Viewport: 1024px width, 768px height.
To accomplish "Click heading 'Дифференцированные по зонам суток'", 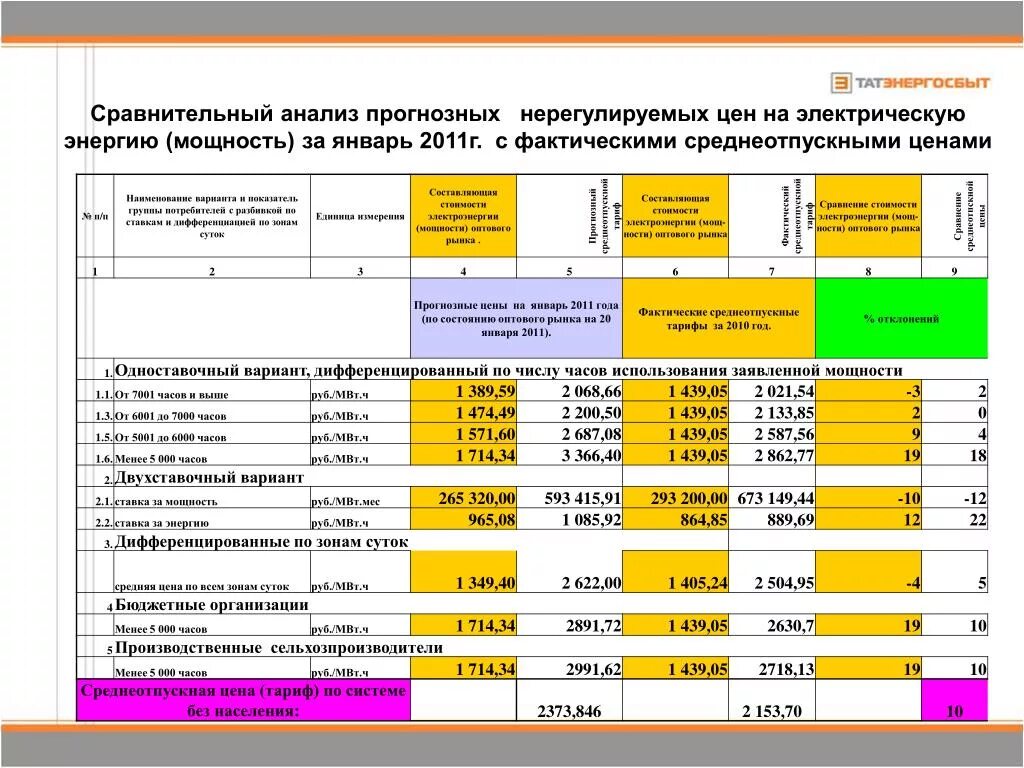I will [x=262, y=542].
